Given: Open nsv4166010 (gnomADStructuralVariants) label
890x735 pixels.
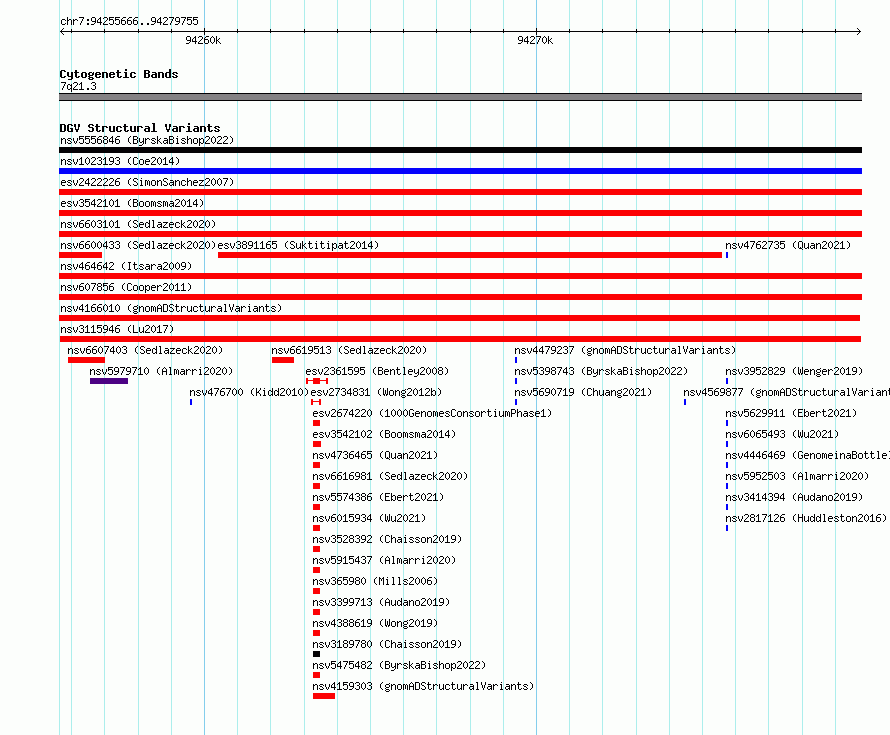Looking at the screenshot, I should (171, 308).
